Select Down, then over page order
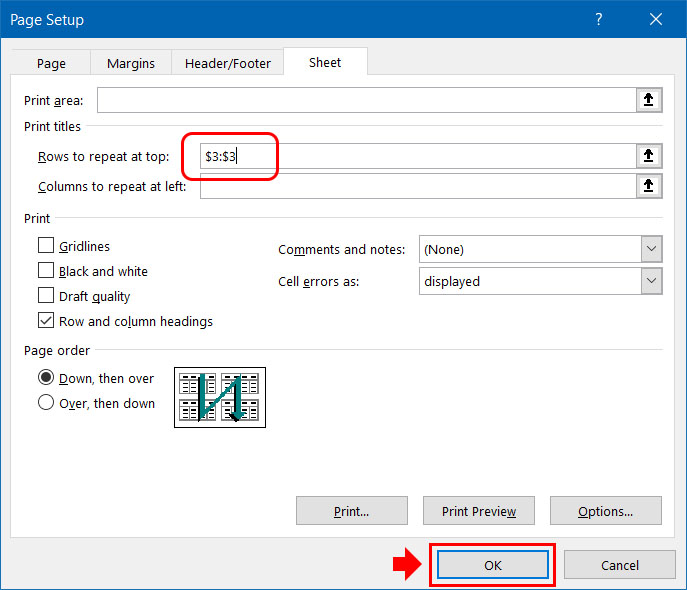The height and width of the screenshot is (590, 687). pyautogui.click(x=46, y=378)
